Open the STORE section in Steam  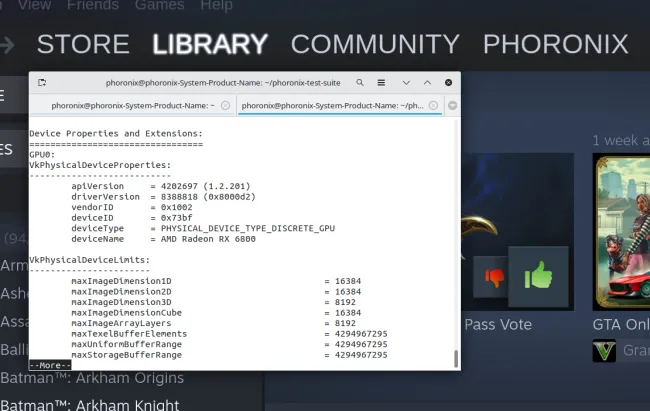[x=83, y=44]
